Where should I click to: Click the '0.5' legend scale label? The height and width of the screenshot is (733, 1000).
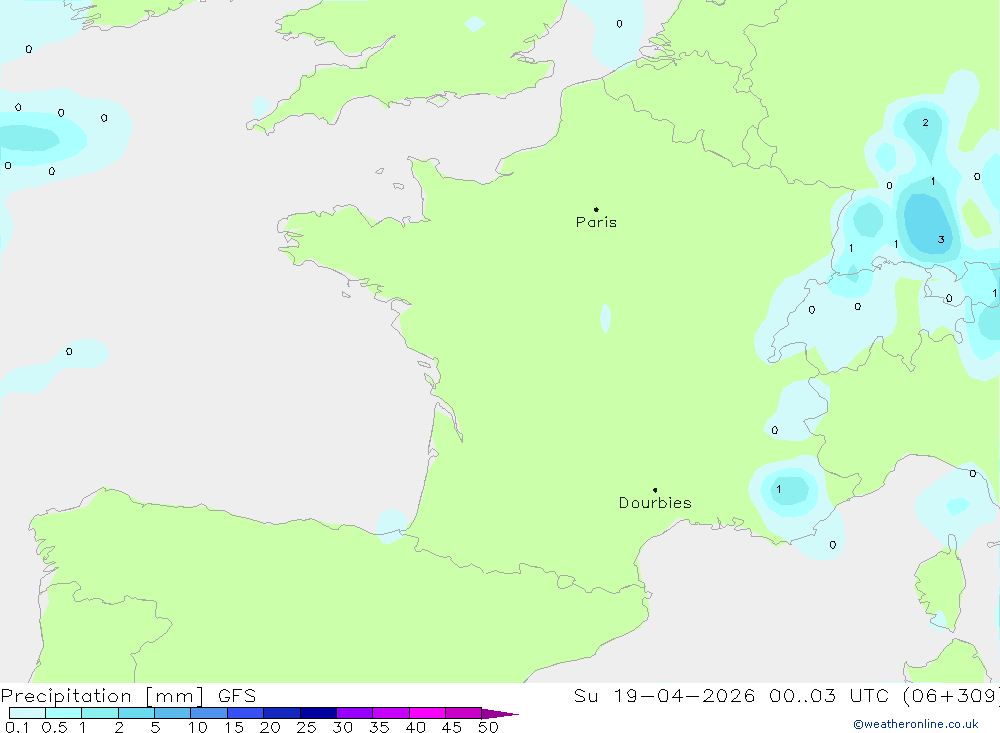click(x=54, y=727)
